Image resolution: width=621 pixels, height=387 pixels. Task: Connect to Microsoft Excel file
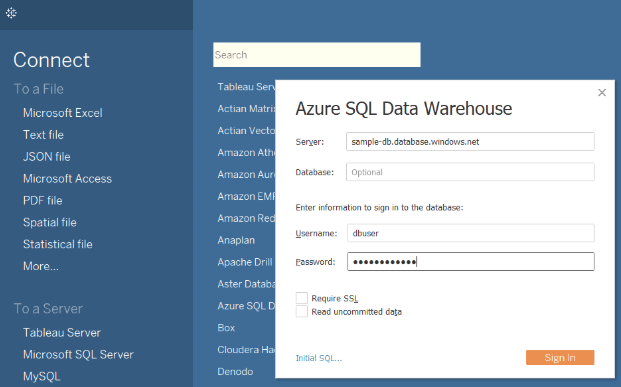point(63,113)
